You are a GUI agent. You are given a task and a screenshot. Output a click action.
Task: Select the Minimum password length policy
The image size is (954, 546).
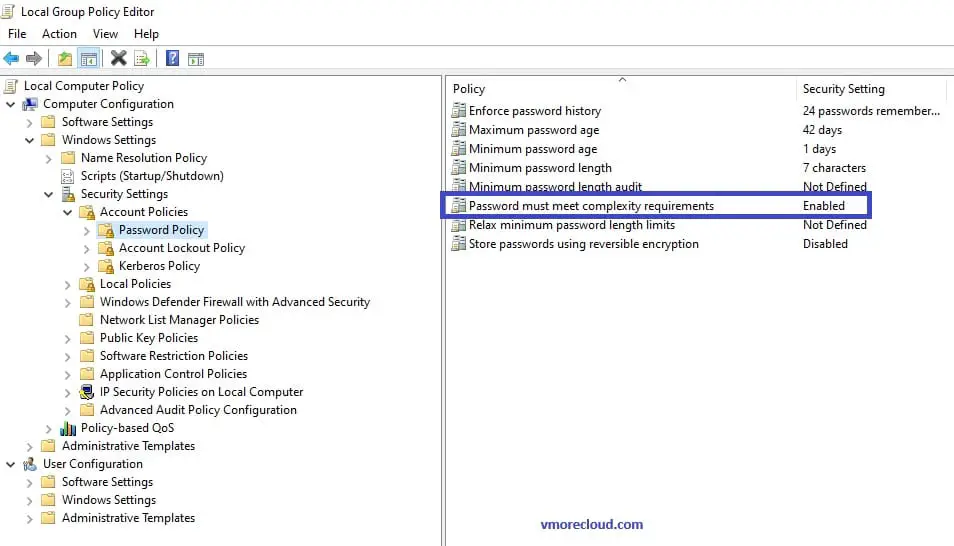[x=540, y=168]
